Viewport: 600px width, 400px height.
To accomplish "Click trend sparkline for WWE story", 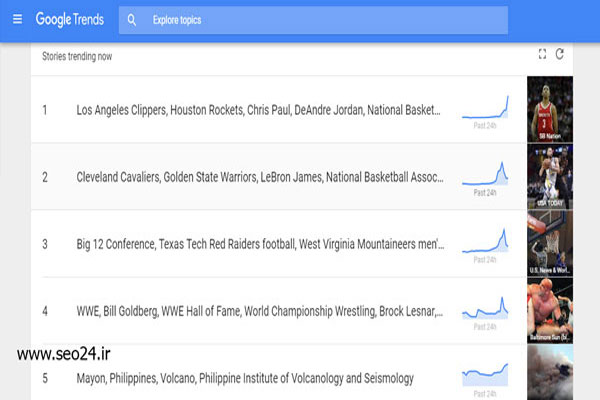I will point(485,308).
